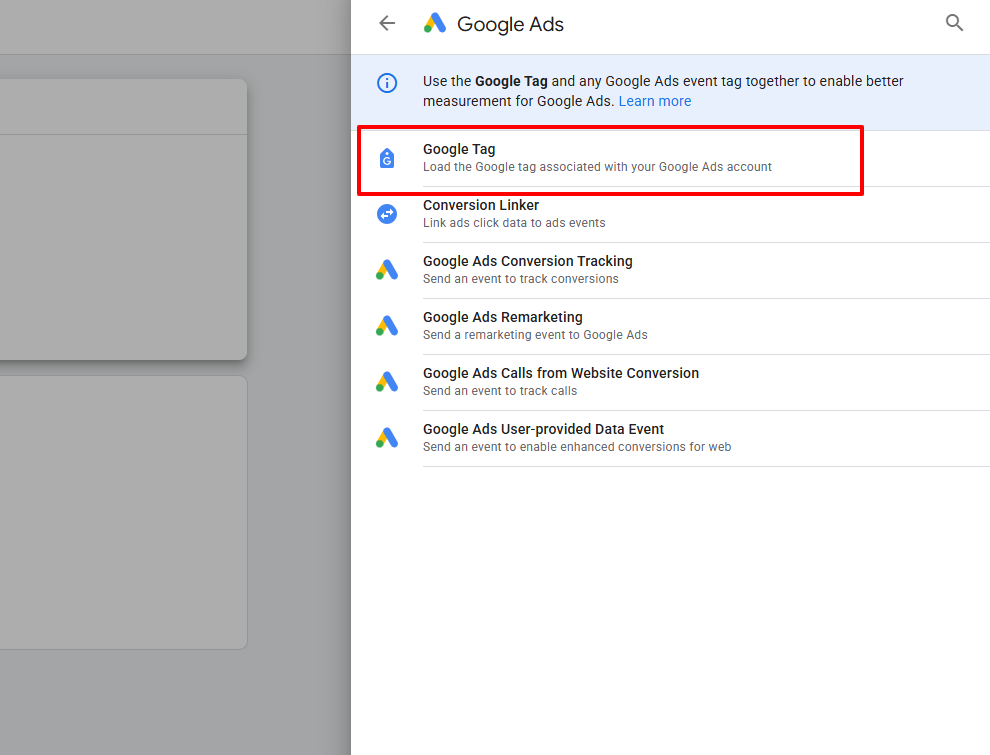The image size is (990, 755).
Task: Pick Google Ads User-provided Data Event
Action: [x=671, y=439]
